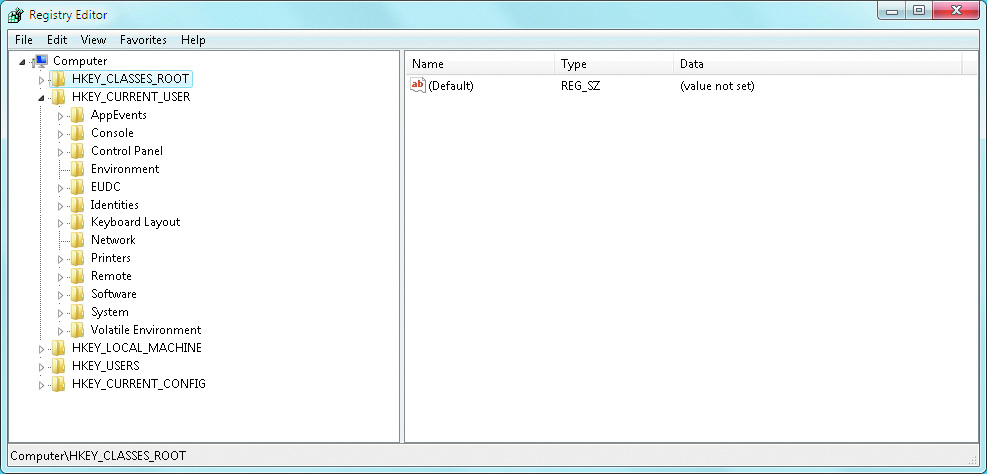
Task: Collapse the Computer root node
Action: [23, 62]
